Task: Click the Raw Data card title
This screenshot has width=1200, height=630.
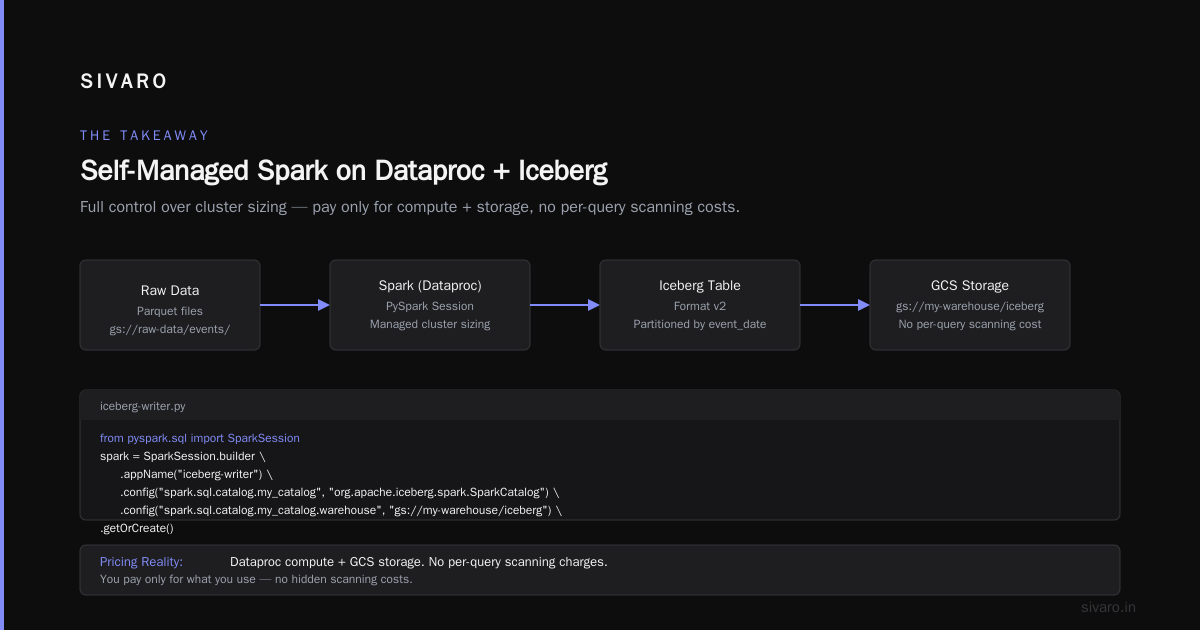Action: 170,290
